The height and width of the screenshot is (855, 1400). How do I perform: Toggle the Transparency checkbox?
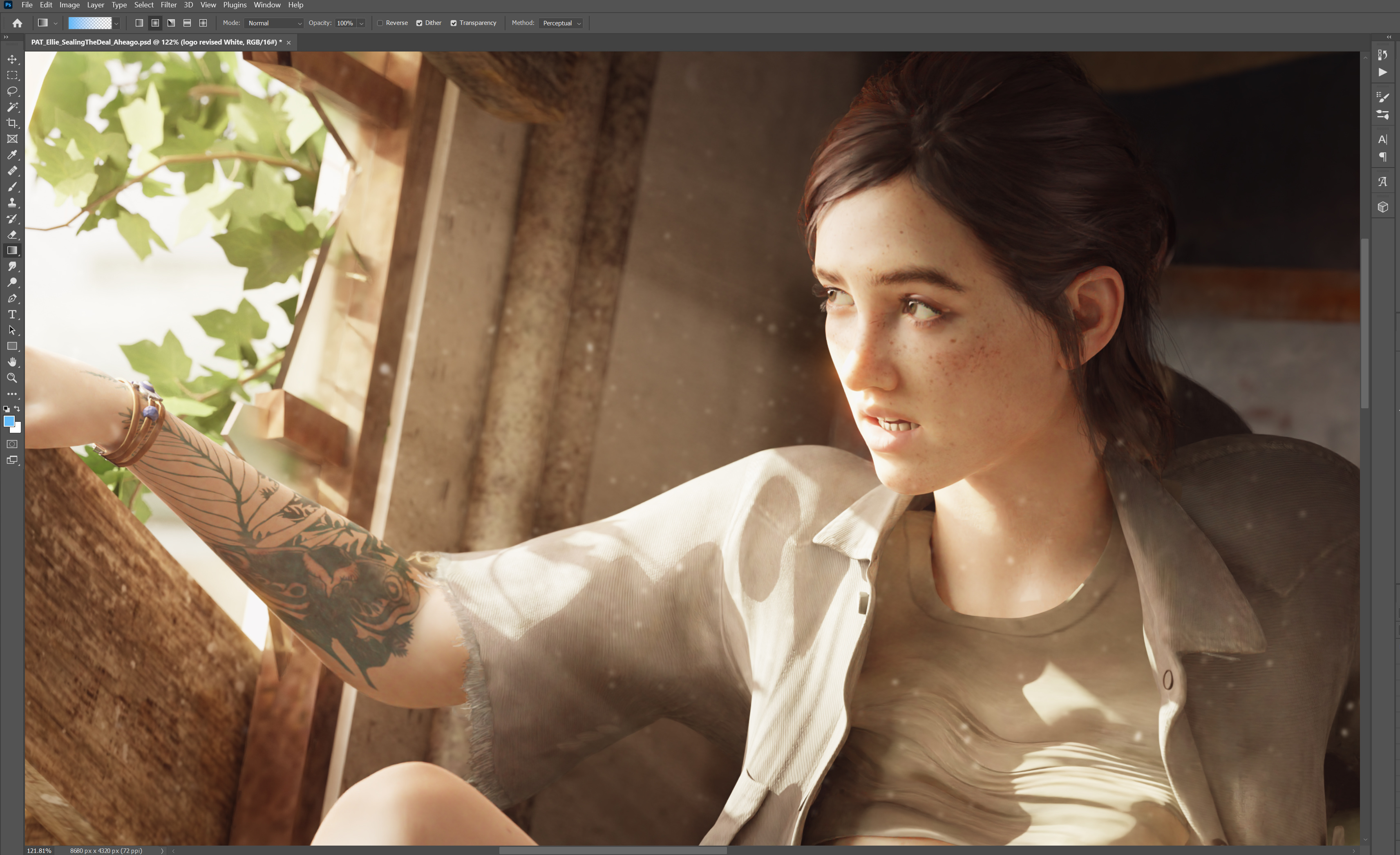coord(454,23)
